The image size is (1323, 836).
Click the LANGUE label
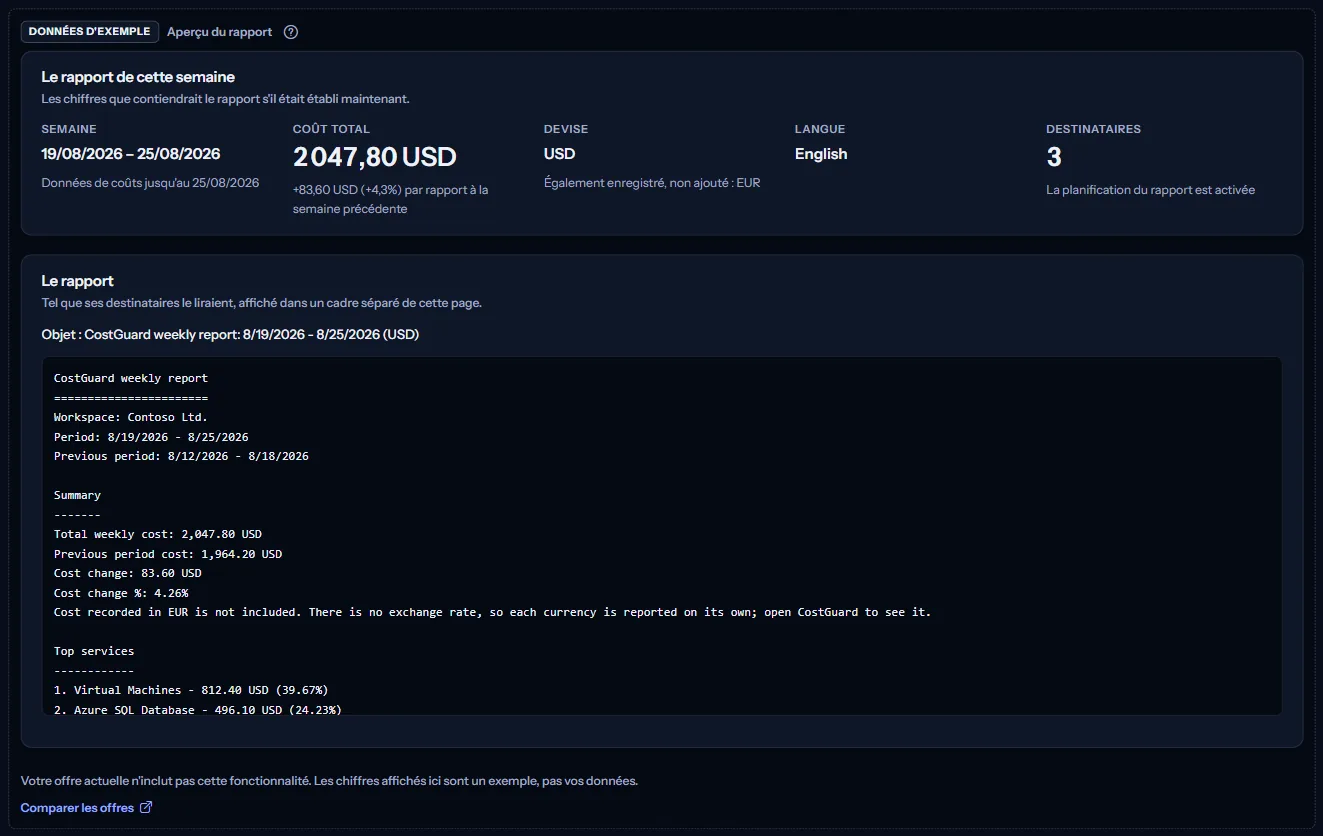pyautogui.click(x=820, y=129)
